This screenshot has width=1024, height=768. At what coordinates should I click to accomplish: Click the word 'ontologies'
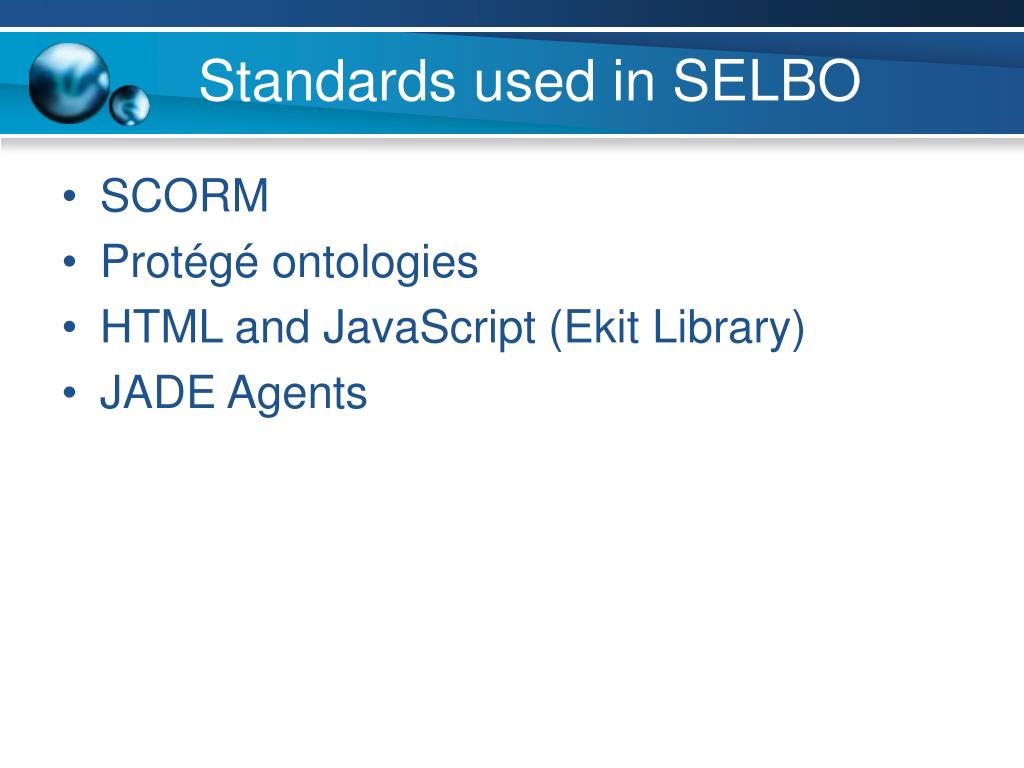click(375, 263)
